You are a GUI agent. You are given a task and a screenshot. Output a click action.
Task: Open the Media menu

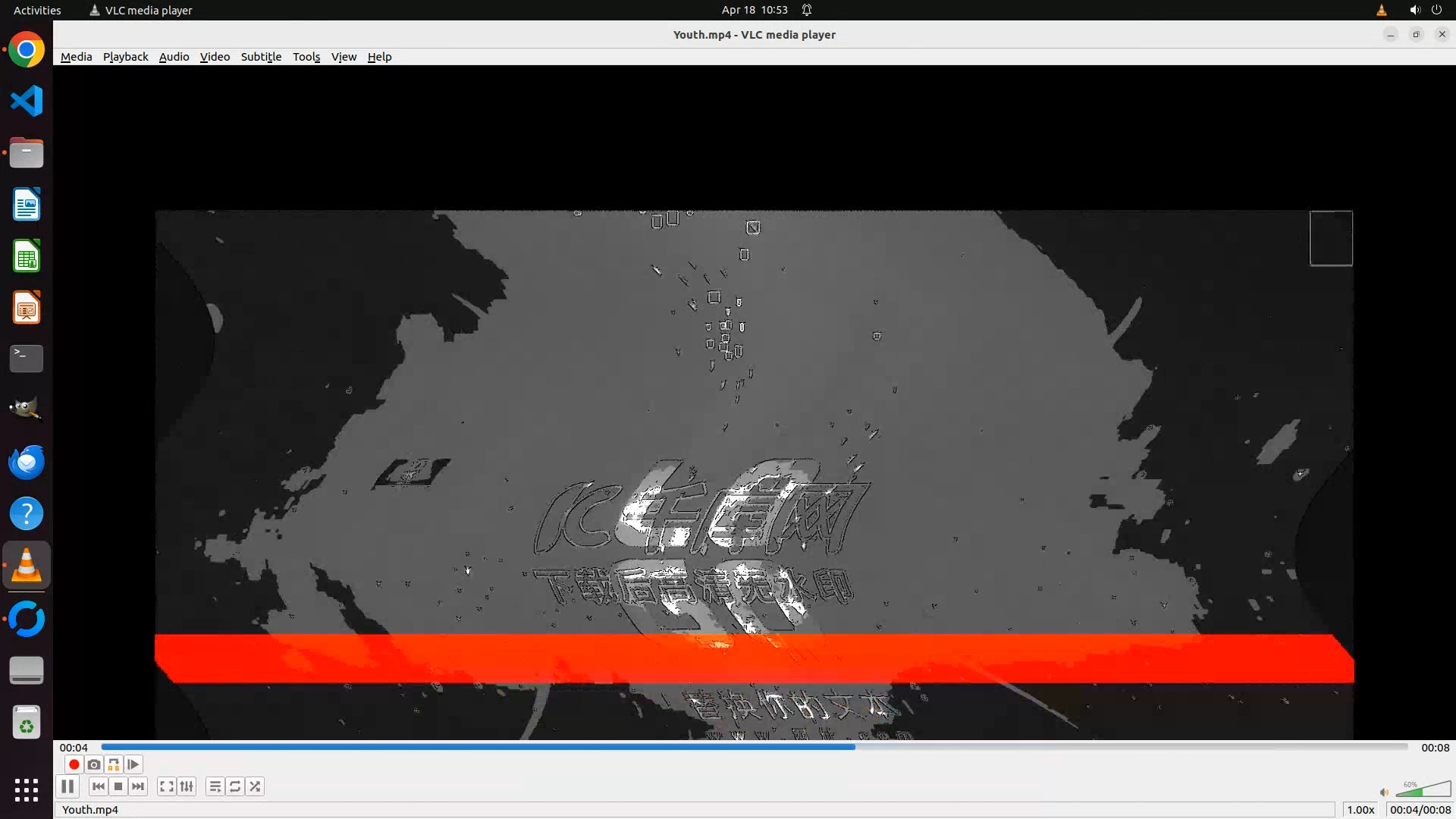(x=76, y=57)
